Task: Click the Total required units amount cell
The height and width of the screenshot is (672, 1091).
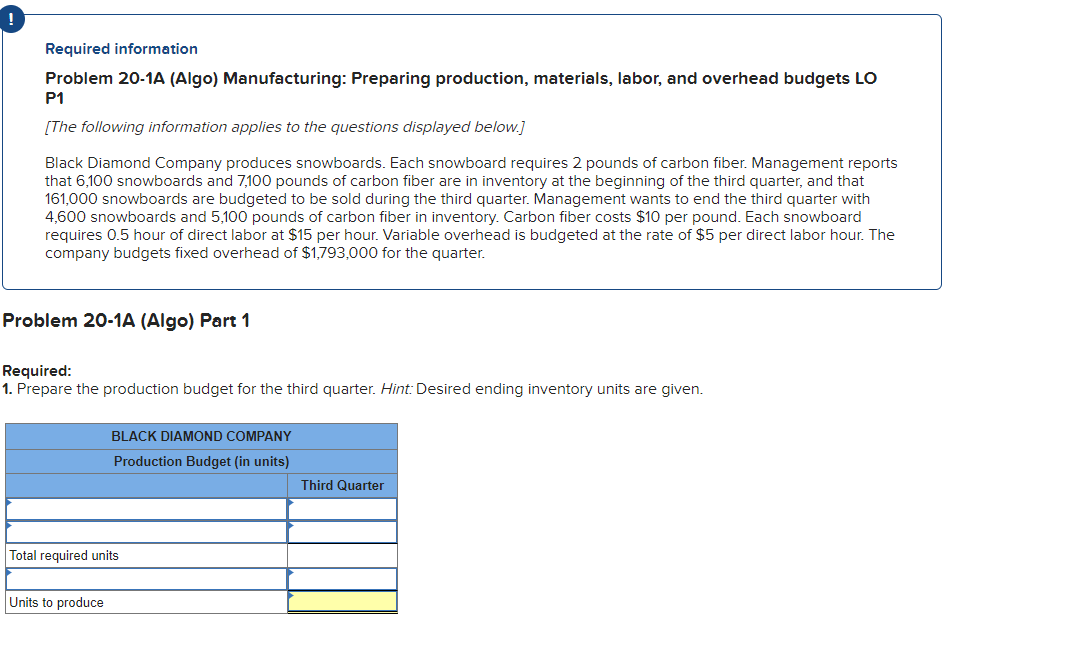Action: coord(343,555)
